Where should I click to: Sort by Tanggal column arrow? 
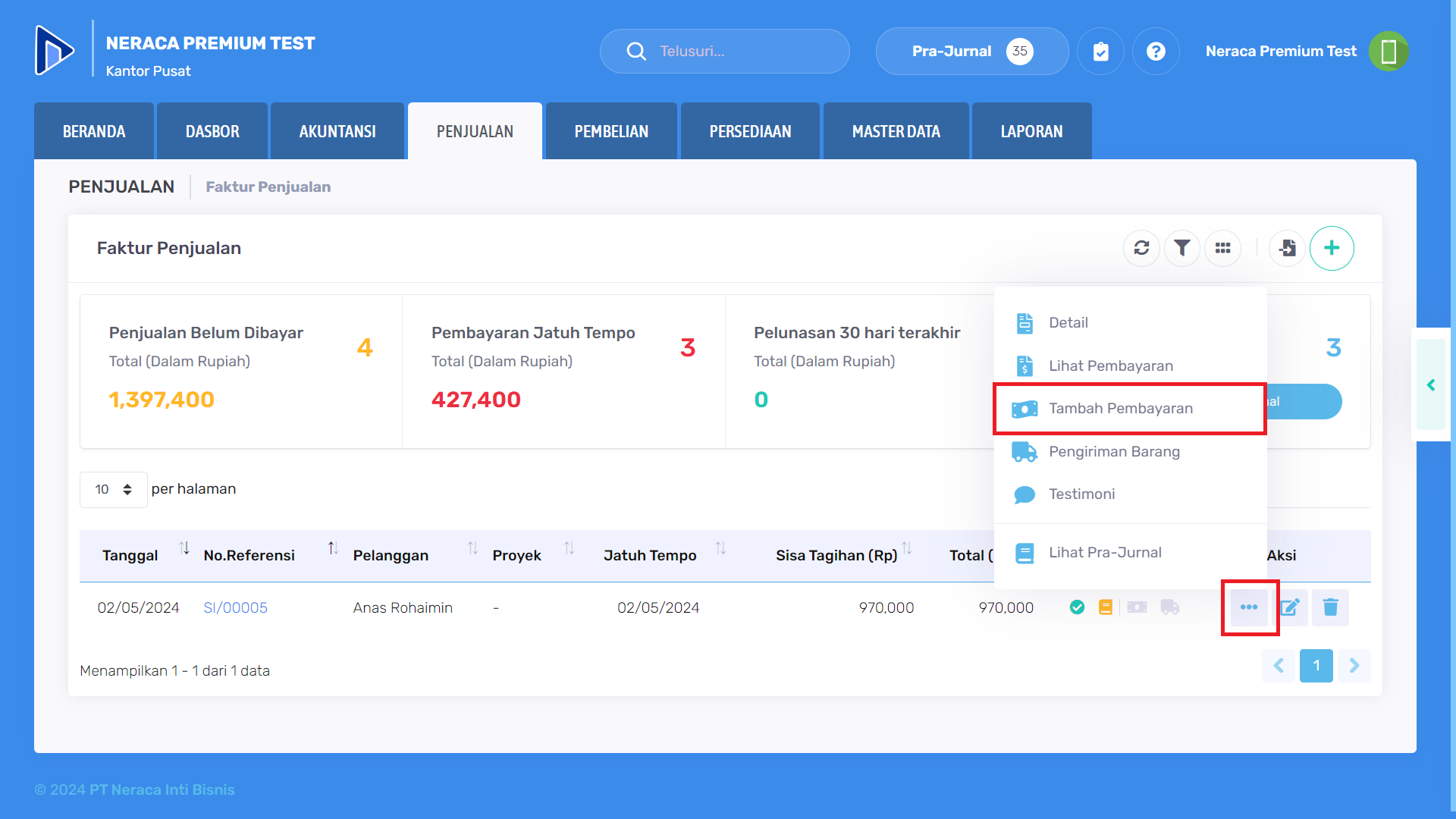[184, 548]
